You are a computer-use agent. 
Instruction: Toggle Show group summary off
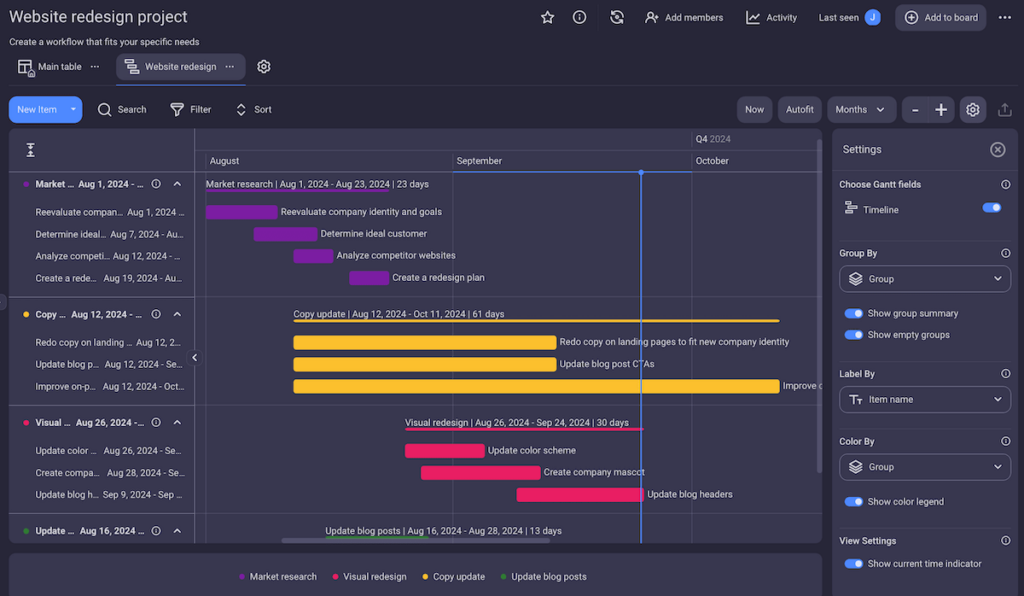point(853,313)
